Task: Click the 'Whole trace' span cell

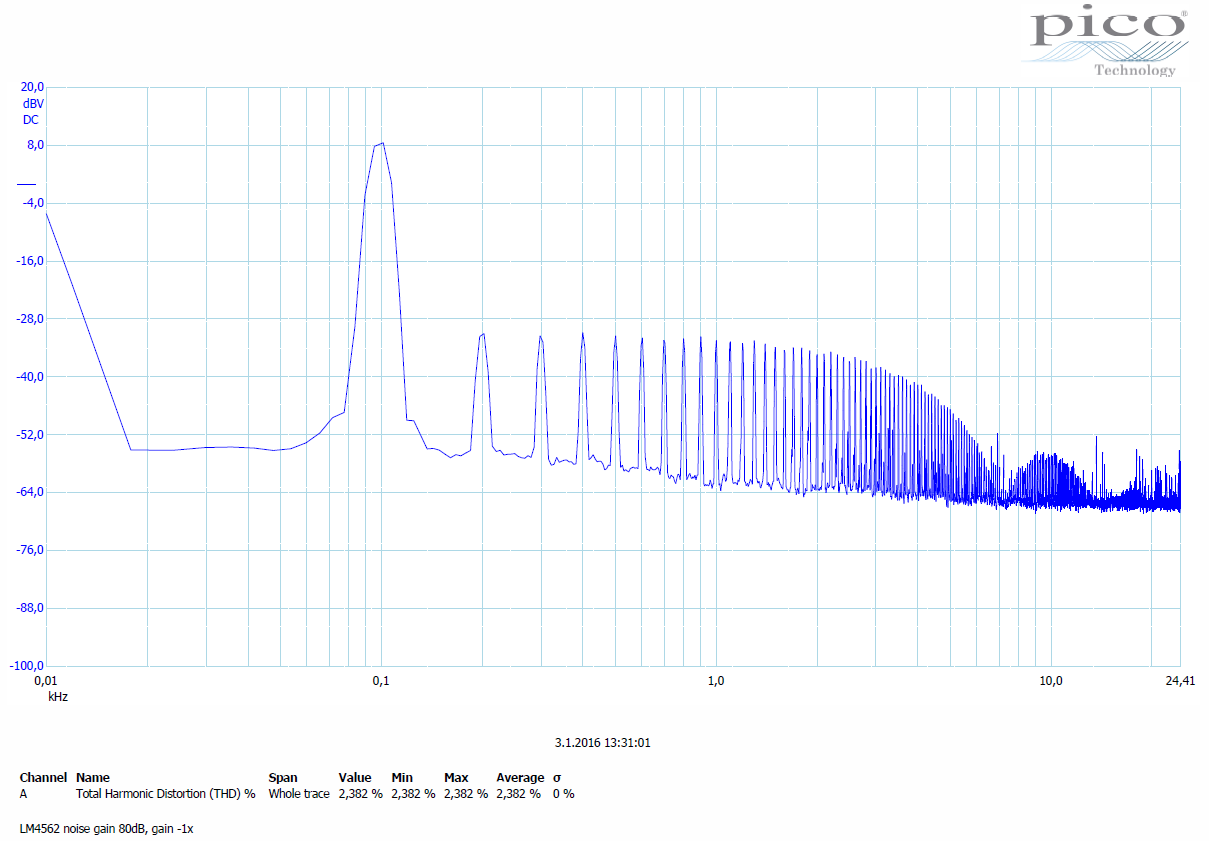Action: [299, 794]
